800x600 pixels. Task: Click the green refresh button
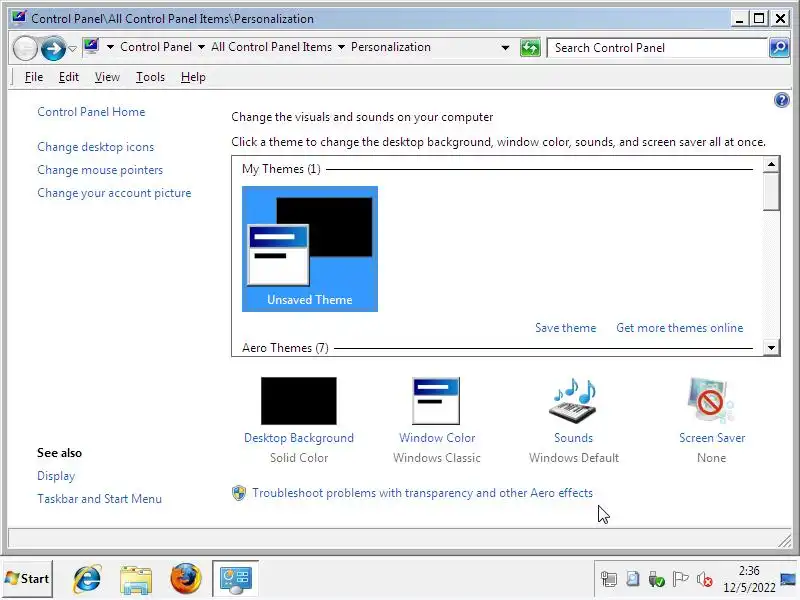click(x=530, y=48)
